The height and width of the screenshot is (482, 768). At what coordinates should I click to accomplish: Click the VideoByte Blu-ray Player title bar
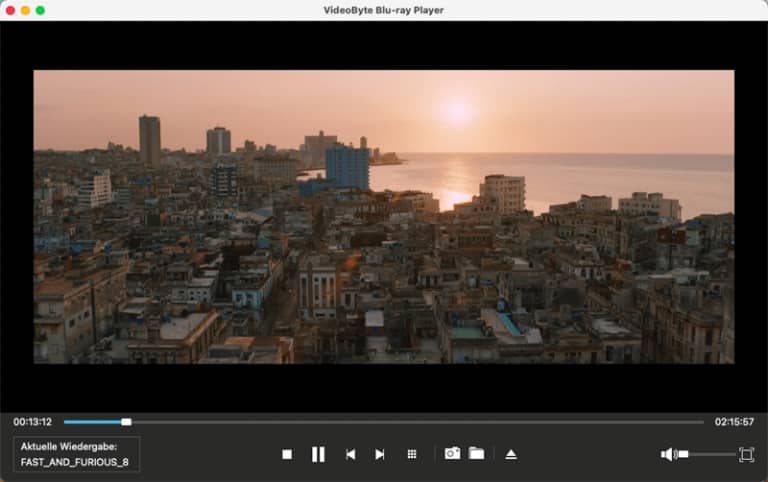tap(384, 10)
